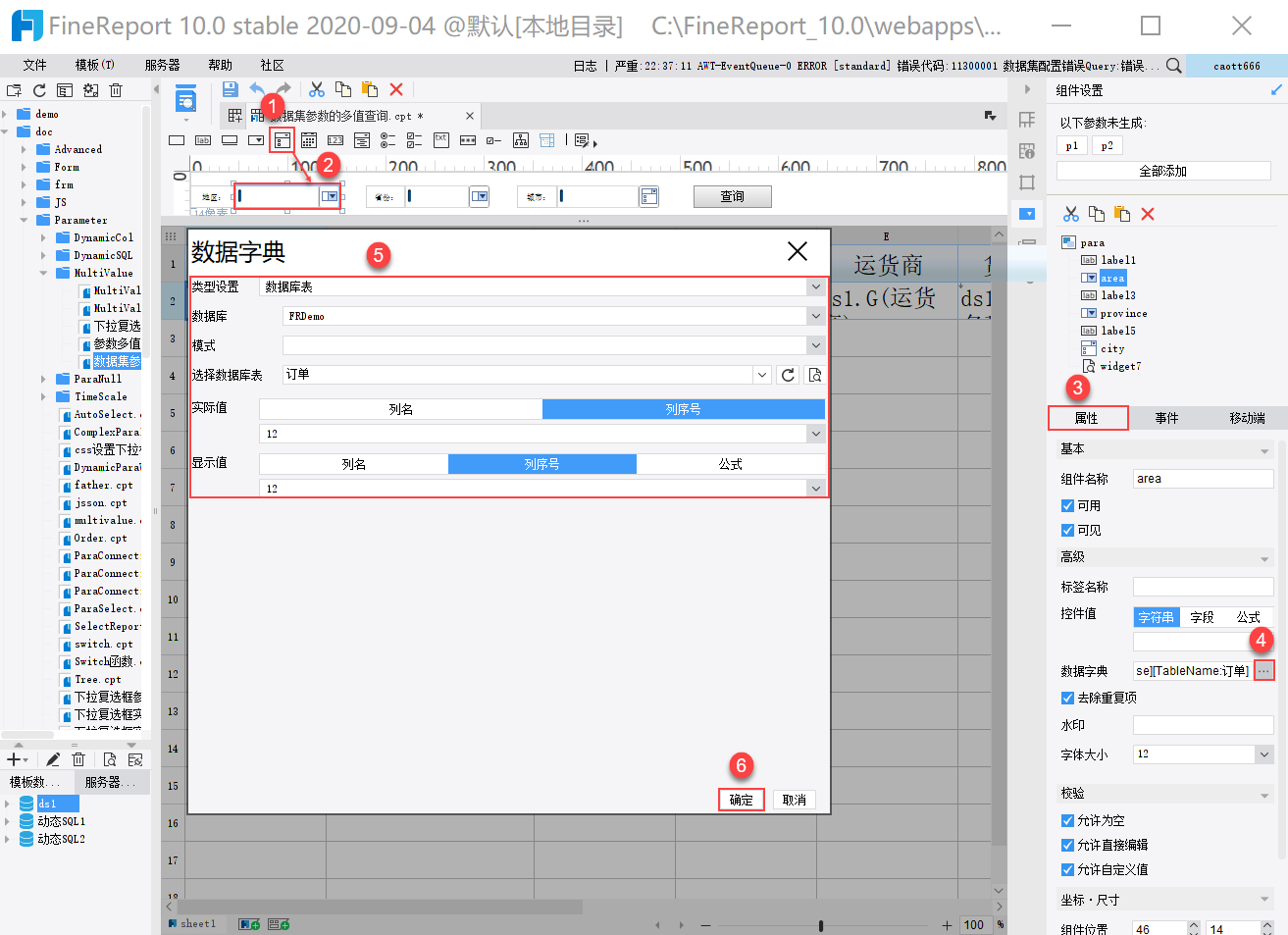Click the dropdown checkbox widget icon in widget toolbar
Screen dimensions: 1288x935
tap(283, 140)
